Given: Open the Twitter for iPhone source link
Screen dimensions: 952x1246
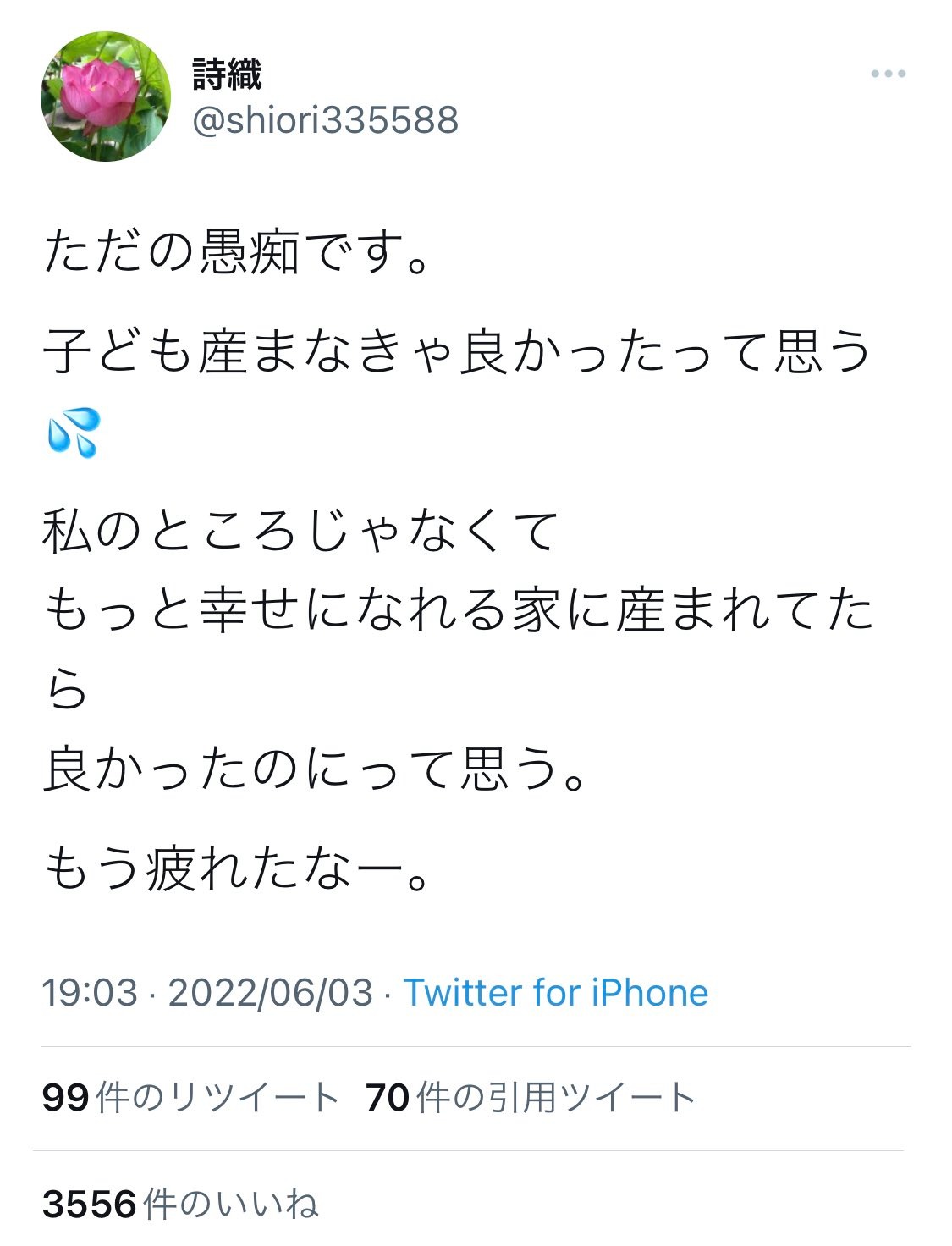Looking at the screenshot, I should [555, 992].
